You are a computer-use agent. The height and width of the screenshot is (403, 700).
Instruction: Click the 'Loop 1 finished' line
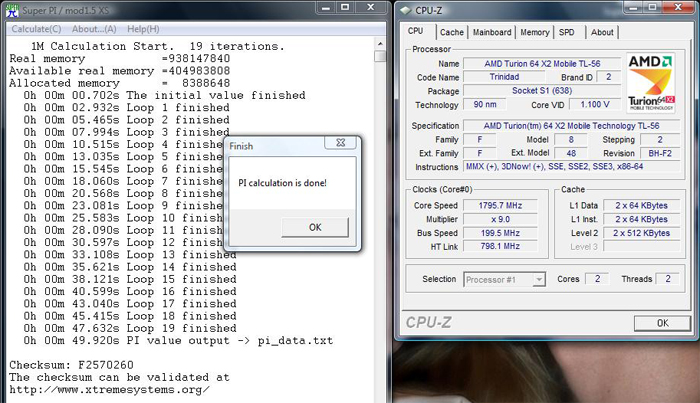(x=127, y=108)
